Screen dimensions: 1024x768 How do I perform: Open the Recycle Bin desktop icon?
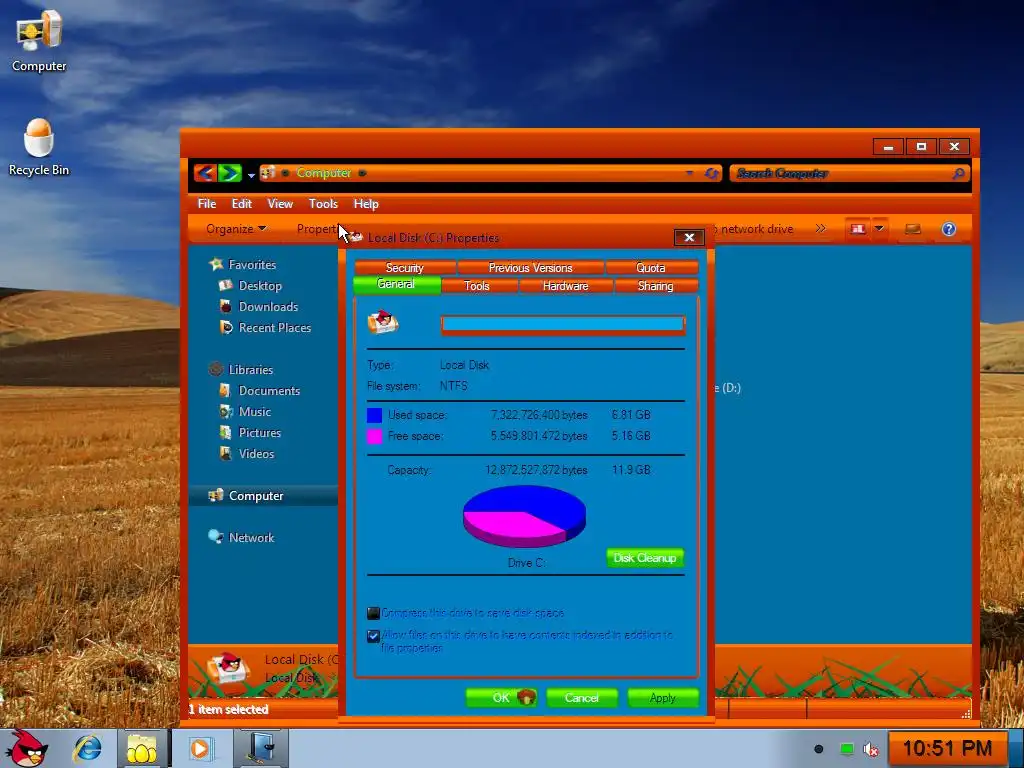(x=39, y=147)
